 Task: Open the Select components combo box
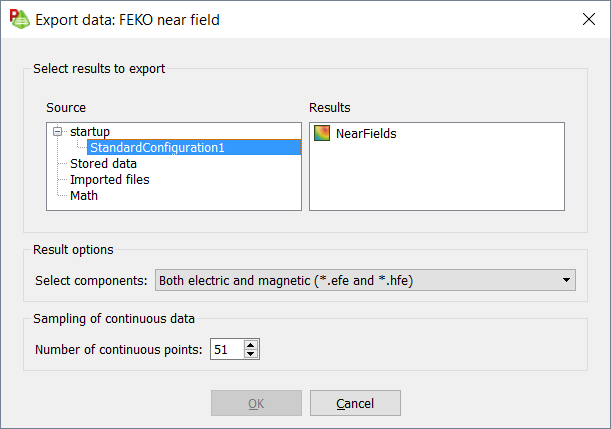[360, 281]
